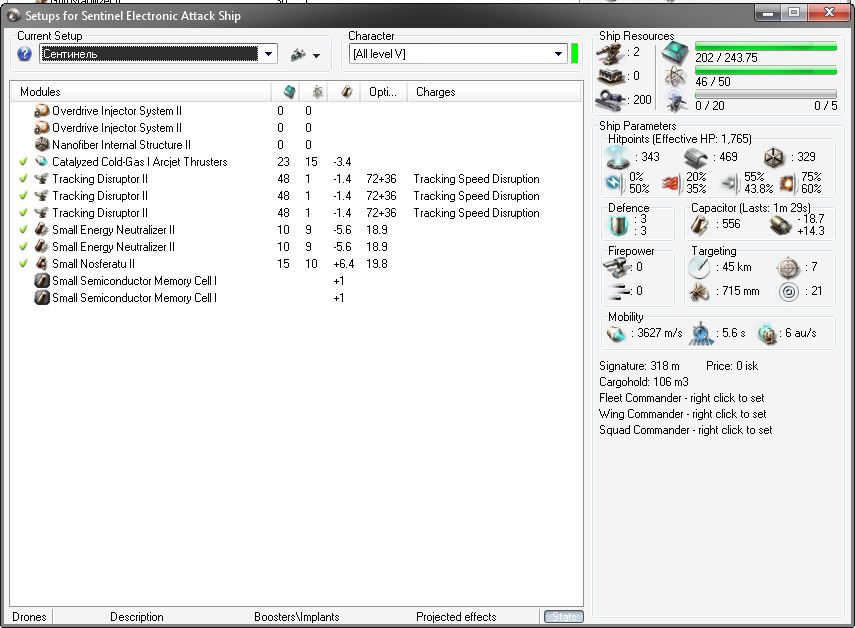The image size is (855, 628).
Task: Click the green character skill status indicator
Action: coord(574,54)
